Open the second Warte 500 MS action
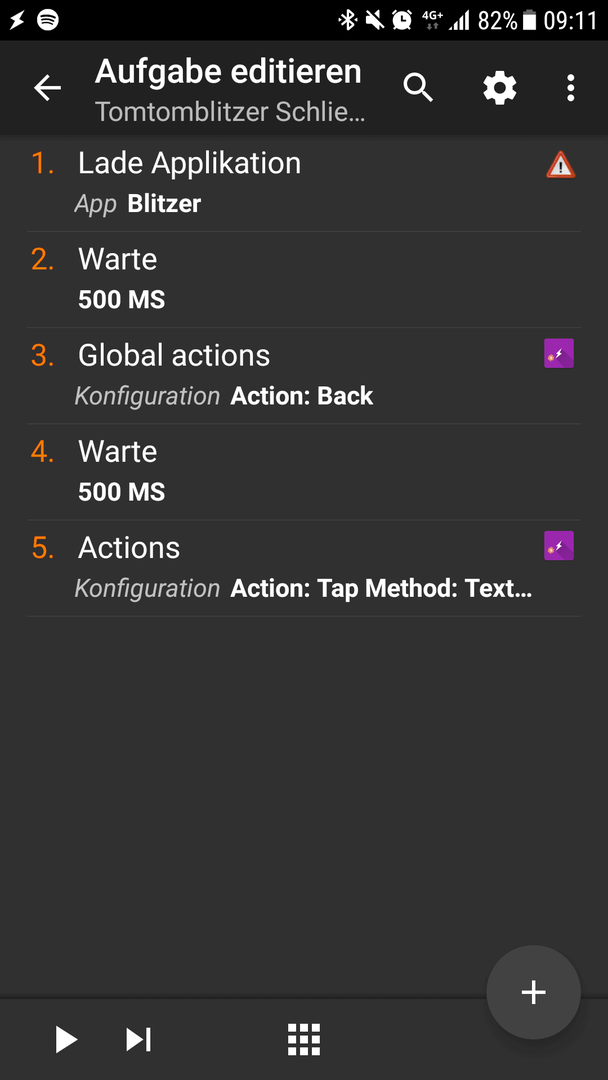The height and width of the screenshot is (1080, 608). tap(304, 472)
